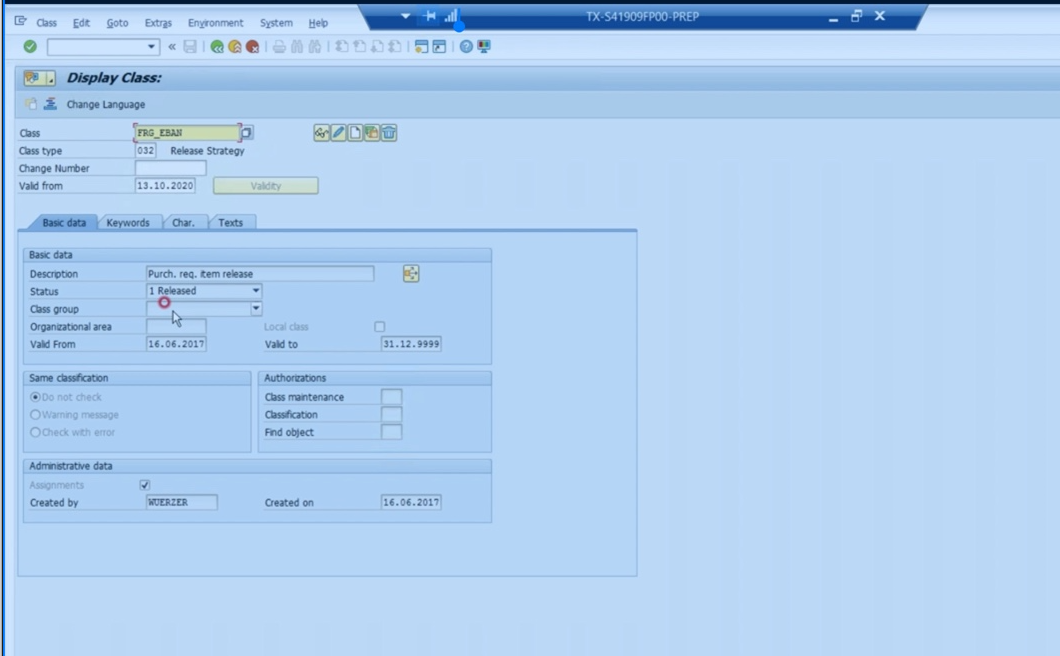Click the faded icon left of Change Language
1060x656 pixels.
pyautogui.click(x=30, y=103)
